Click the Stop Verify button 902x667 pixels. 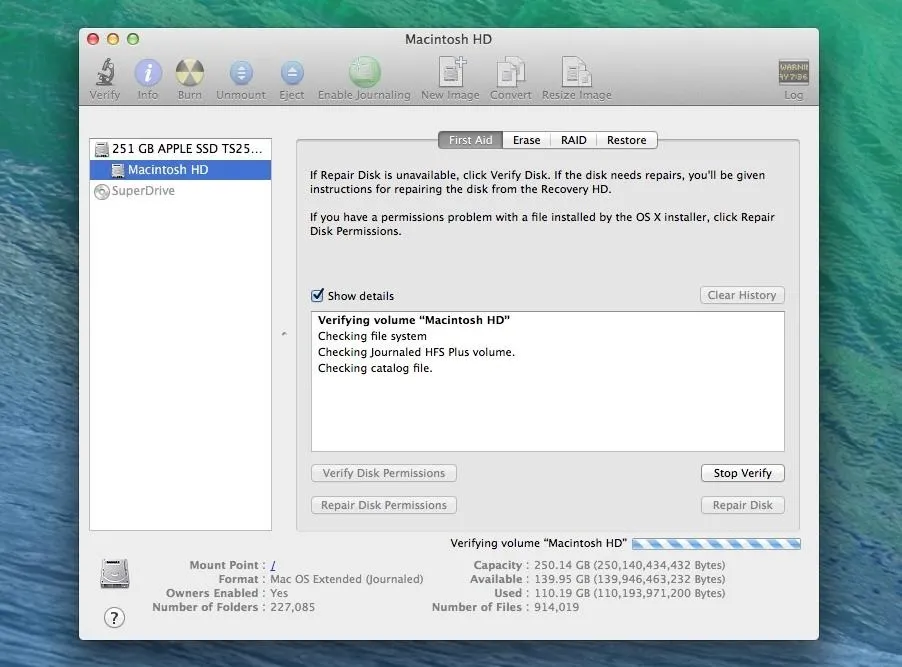[x=743, y=473]
